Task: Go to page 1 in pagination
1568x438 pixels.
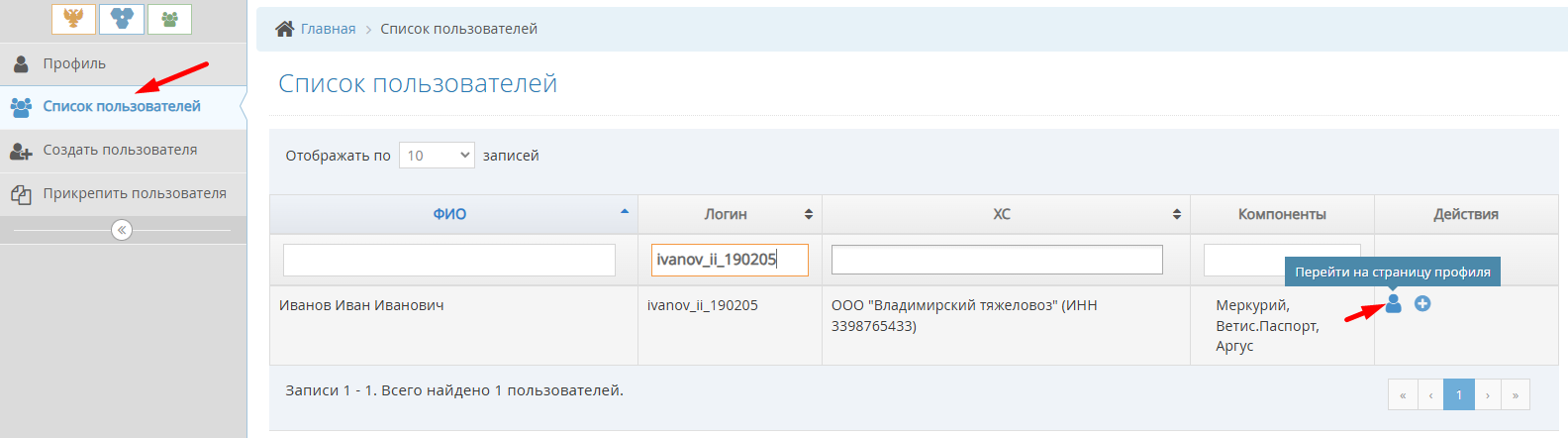Action: point(1458,394)
